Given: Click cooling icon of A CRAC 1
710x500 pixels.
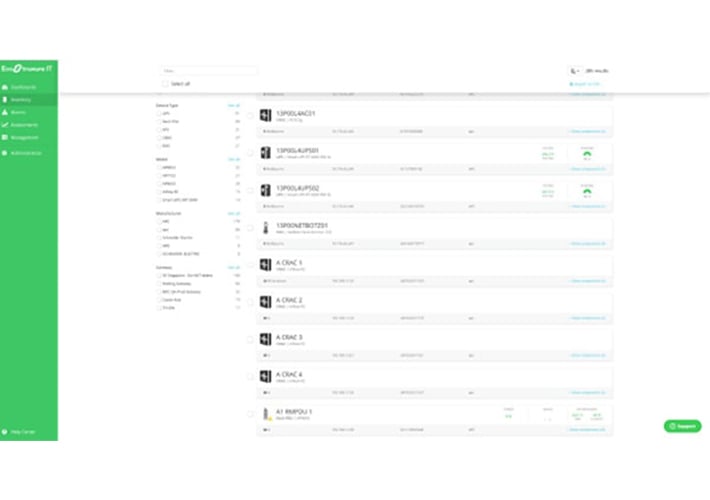Looking at the screenshot, I should [x=266, y=264].
